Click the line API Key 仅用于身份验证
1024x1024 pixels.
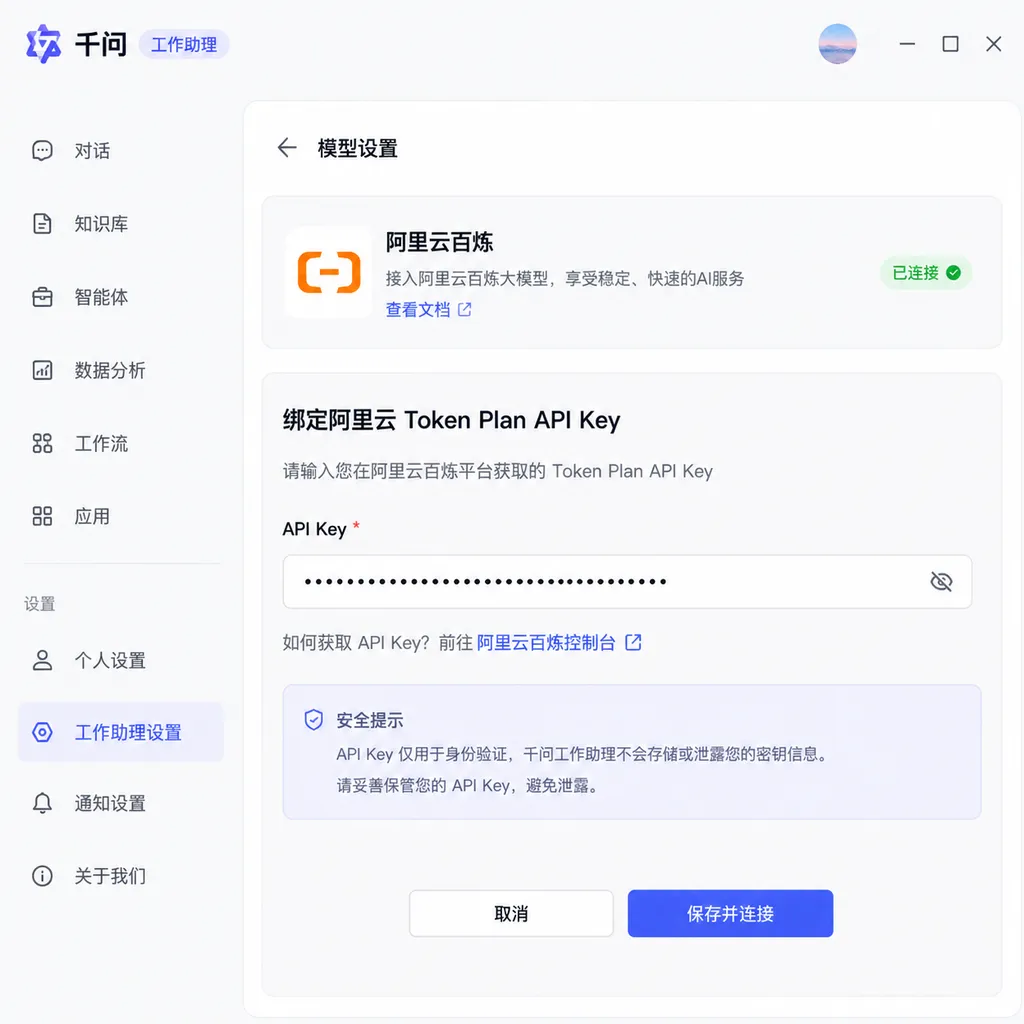pyautogui.click(x=583, y=754)
